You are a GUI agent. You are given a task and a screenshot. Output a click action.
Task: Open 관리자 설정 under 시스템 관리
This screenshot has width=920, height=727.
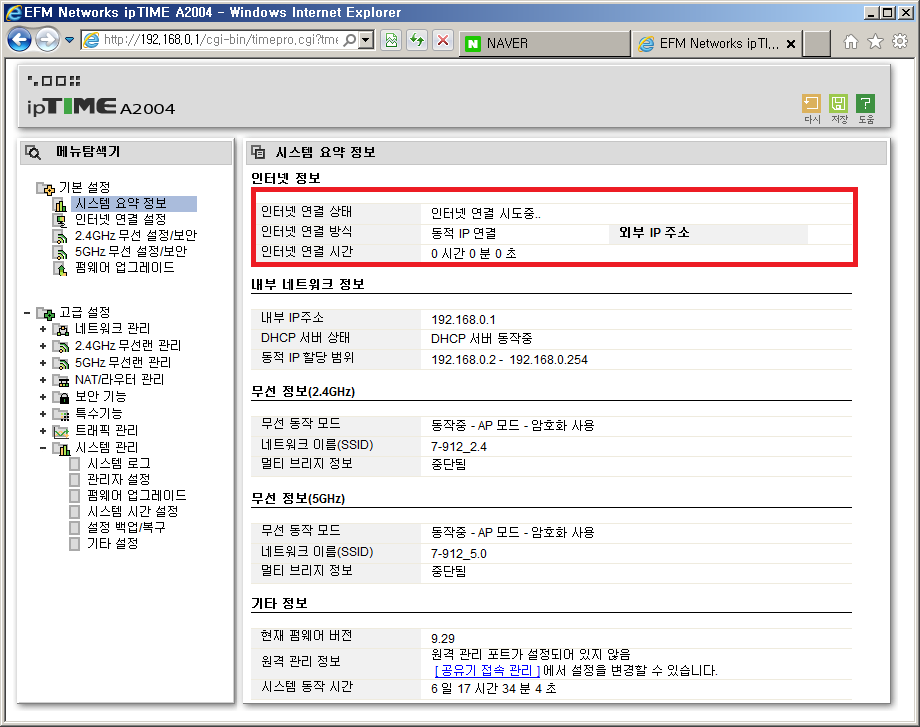(119, 479)
